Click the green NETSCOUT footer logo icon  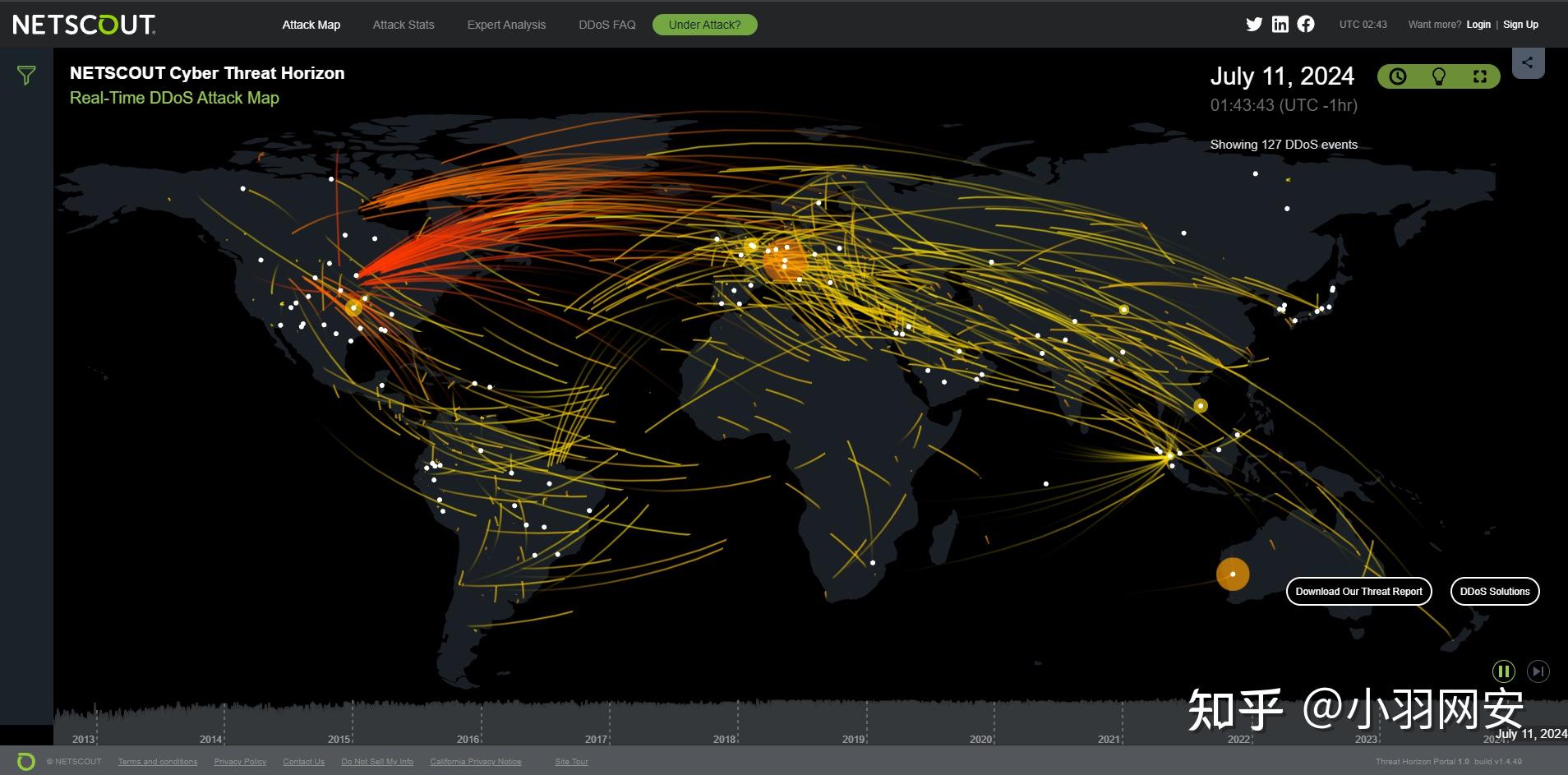pos(26,761)
